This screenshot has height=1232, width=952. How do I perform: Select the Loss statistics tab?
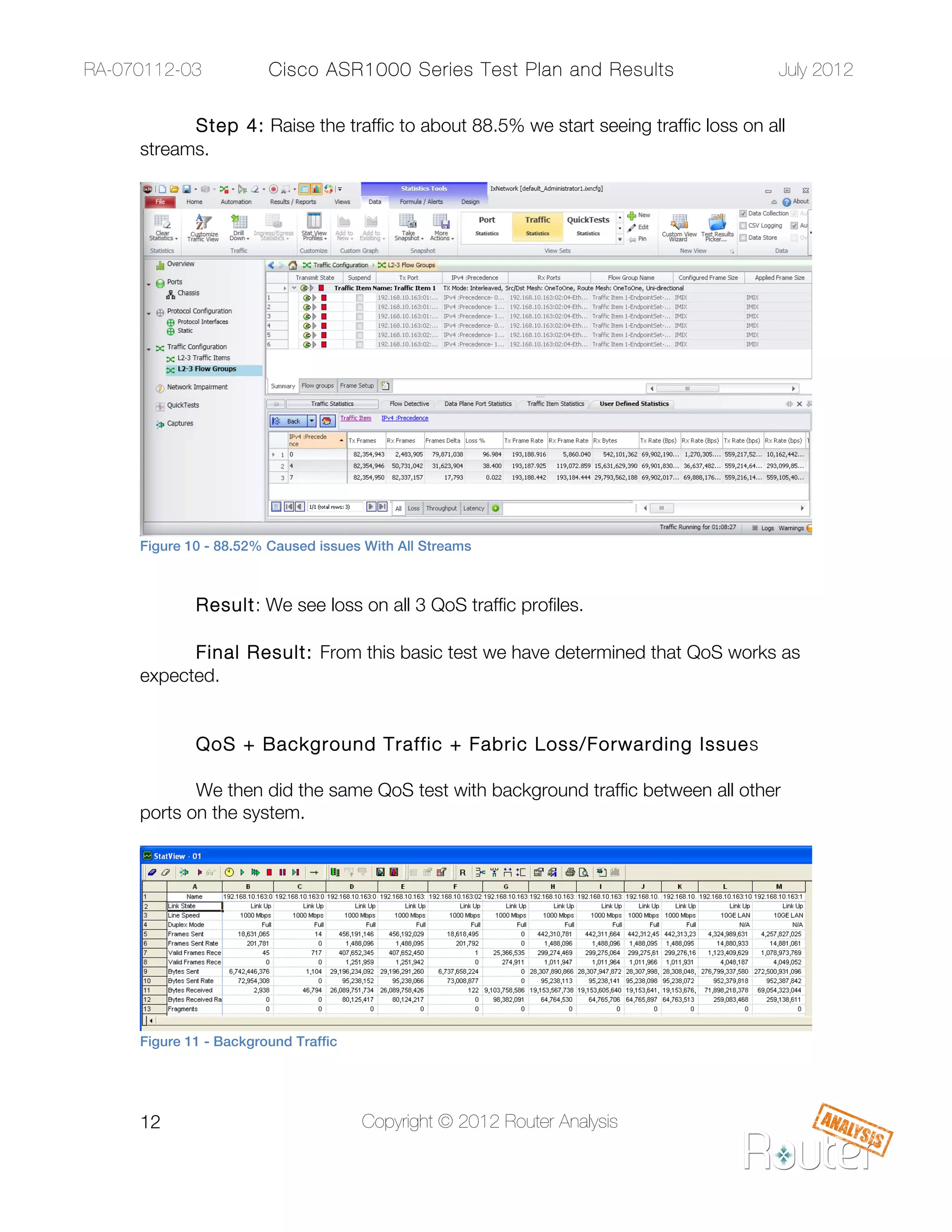[x=413, y=508]
